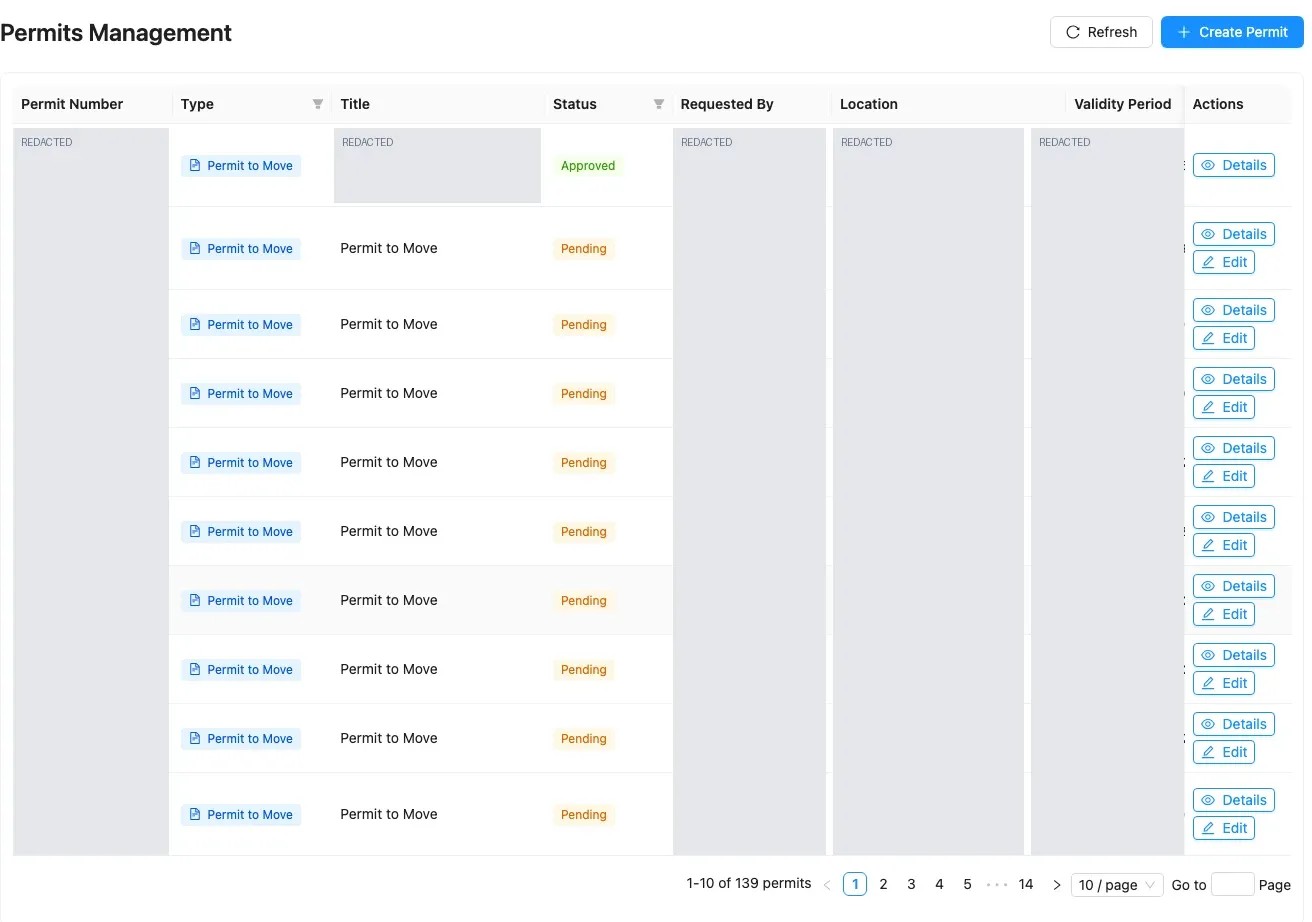Select page 1 in pagination
Screen dimensions: 1312x922
tap(855, 884)
